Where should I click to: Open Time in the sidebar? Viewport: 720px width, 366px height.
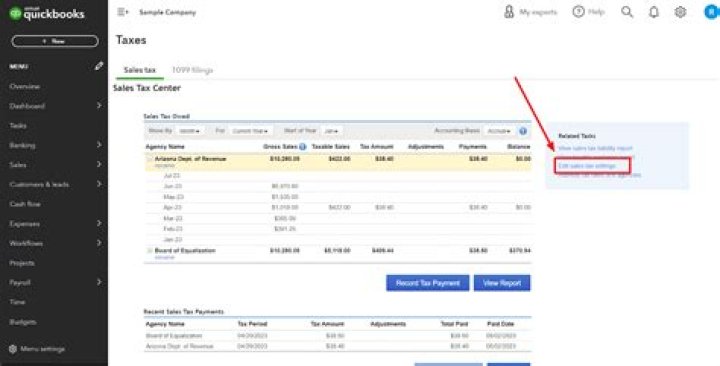coord(17,302)
